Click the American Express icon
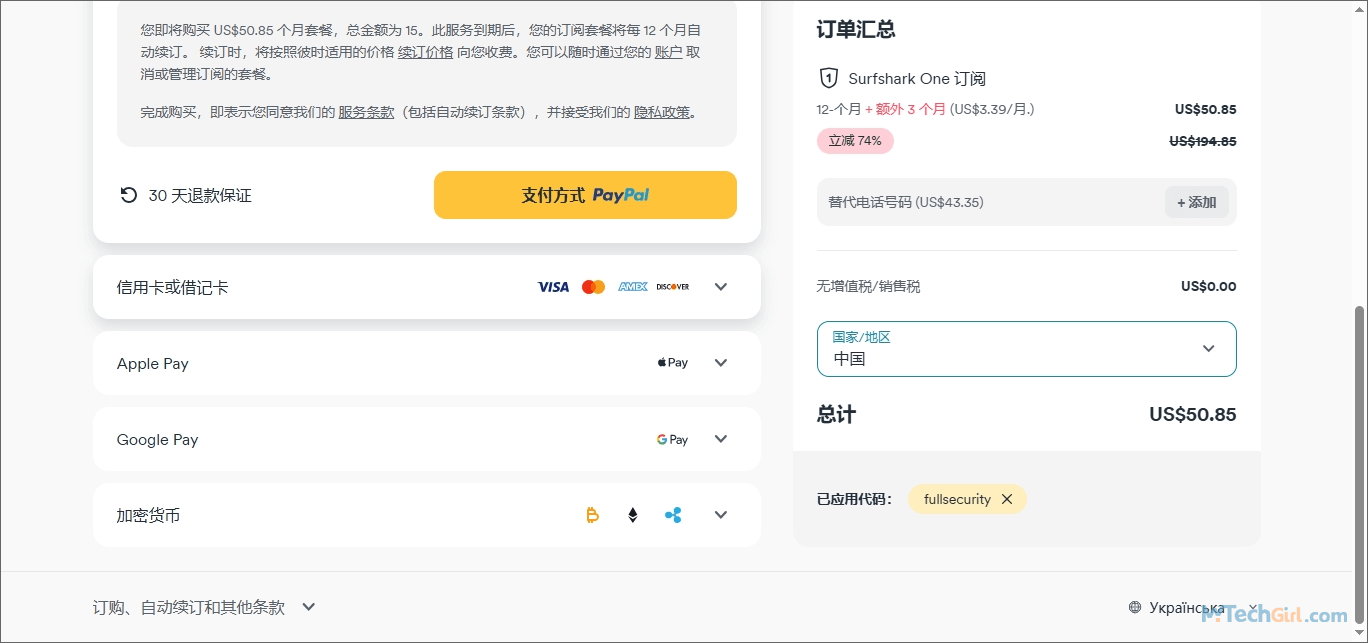 point(633,287)
